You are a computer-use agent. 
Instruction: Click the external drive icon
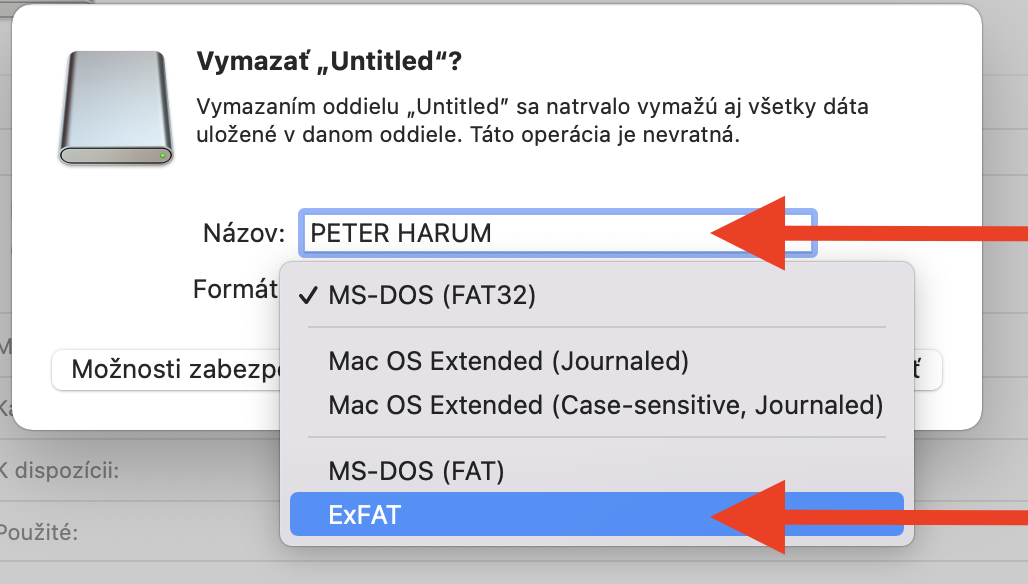pos(116,108)
